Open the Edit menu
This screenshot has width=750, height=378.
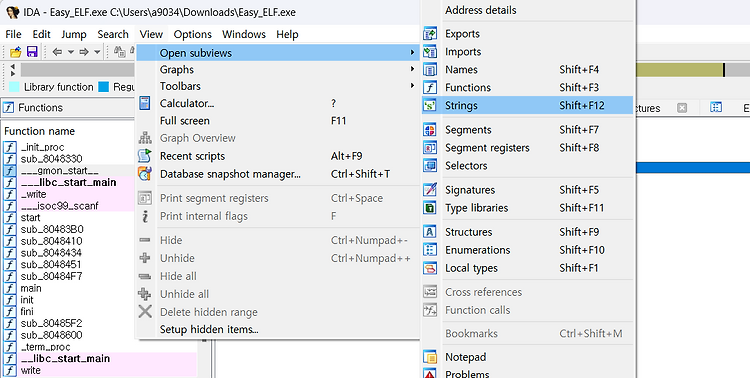(42, 34)
